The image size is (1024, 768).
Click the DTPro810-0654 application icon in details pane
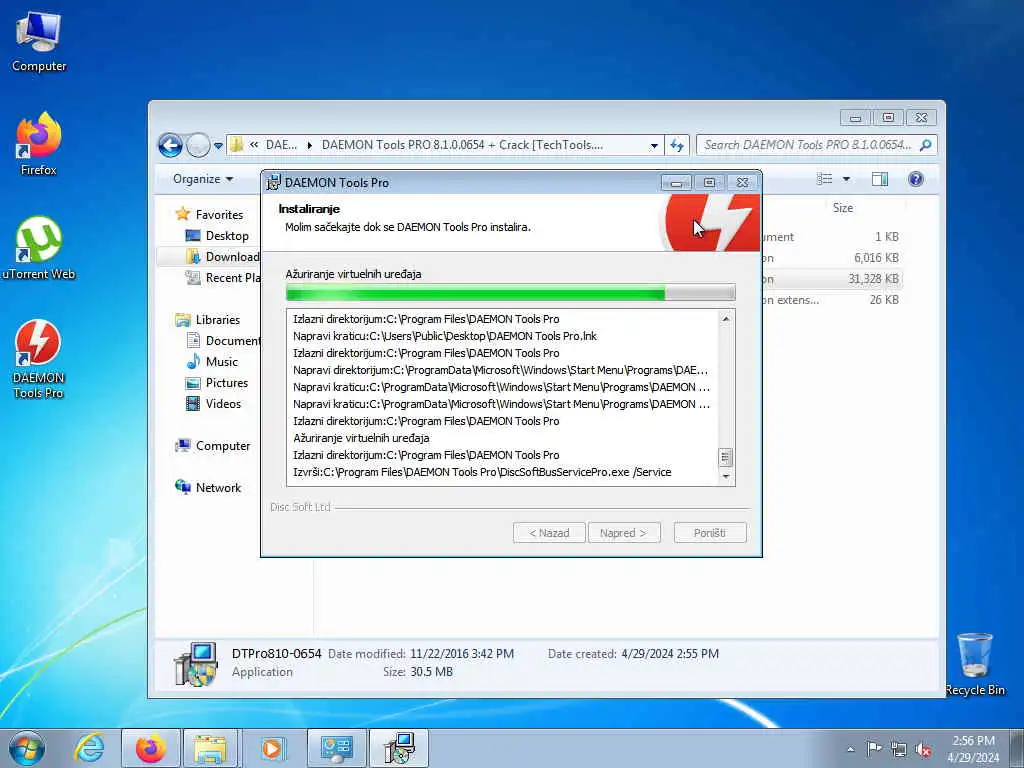(196, 664)
